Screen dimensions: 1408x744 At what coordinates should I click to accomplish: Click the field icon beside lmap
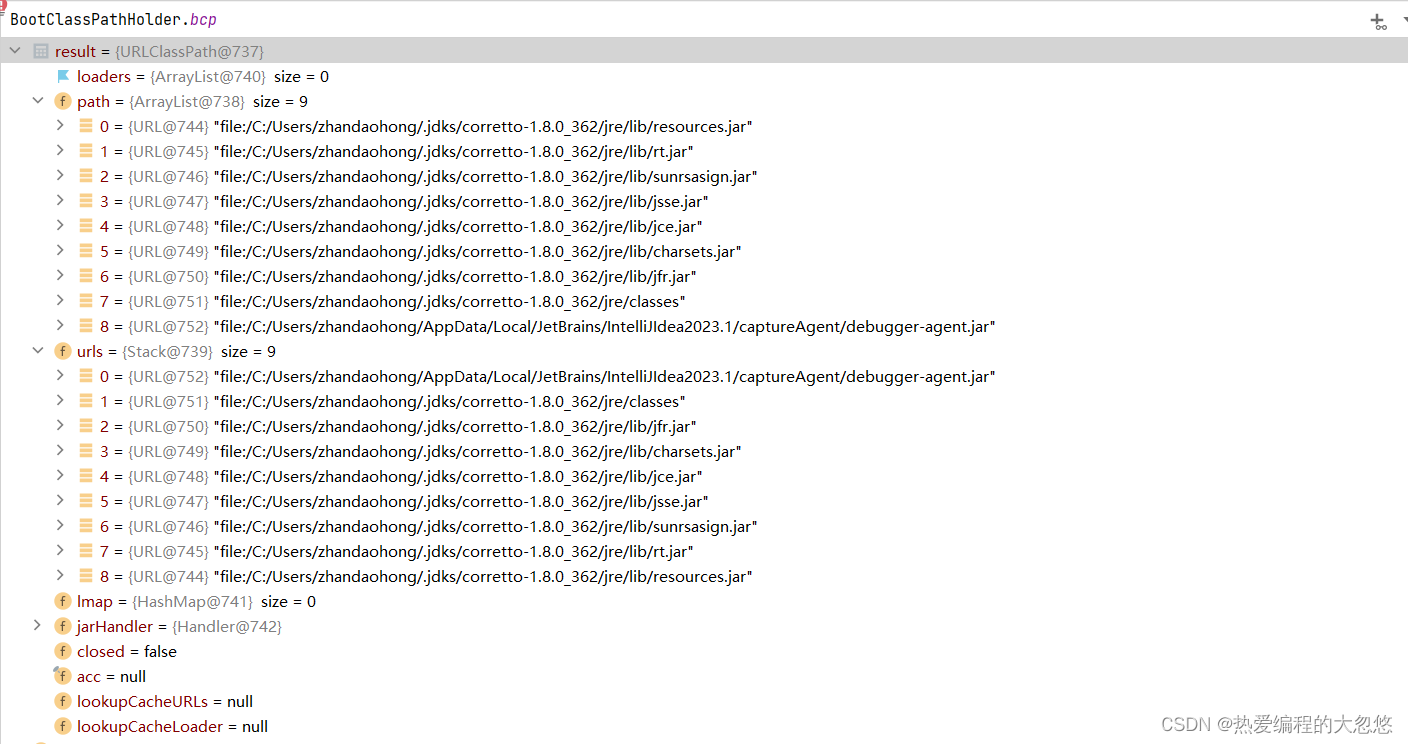pyautogui.click(x=63, y=601)
